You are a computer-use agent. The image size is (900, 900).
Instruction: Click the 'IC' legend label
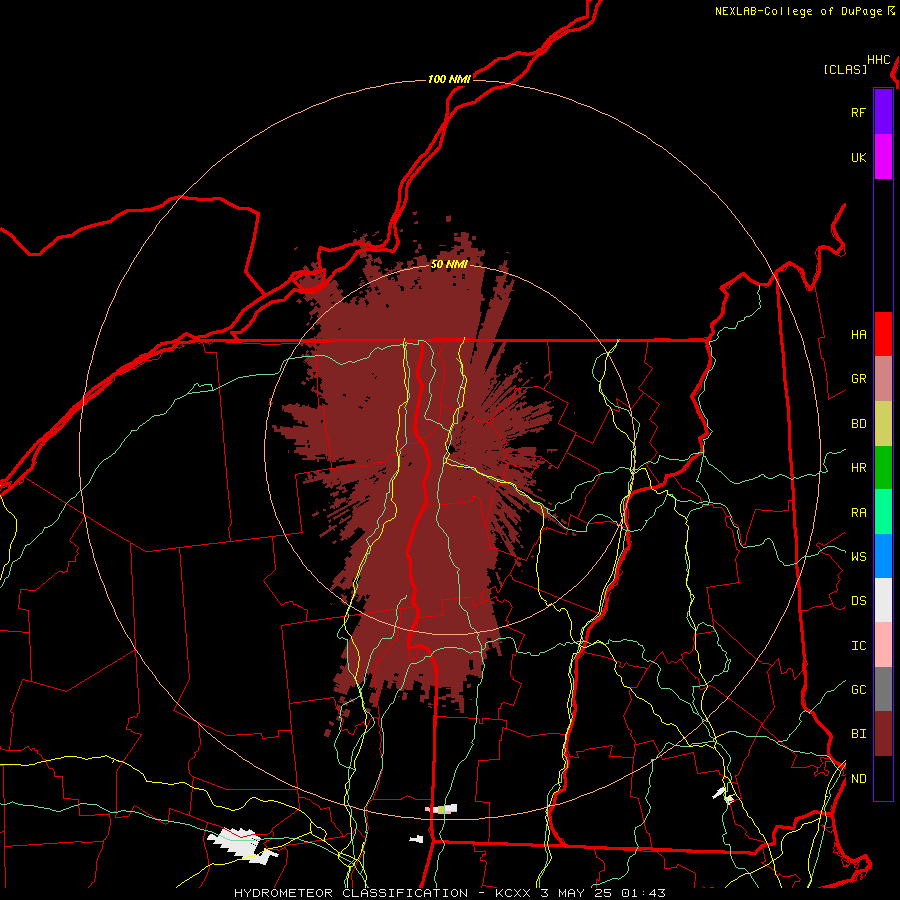tap(858, 646)
